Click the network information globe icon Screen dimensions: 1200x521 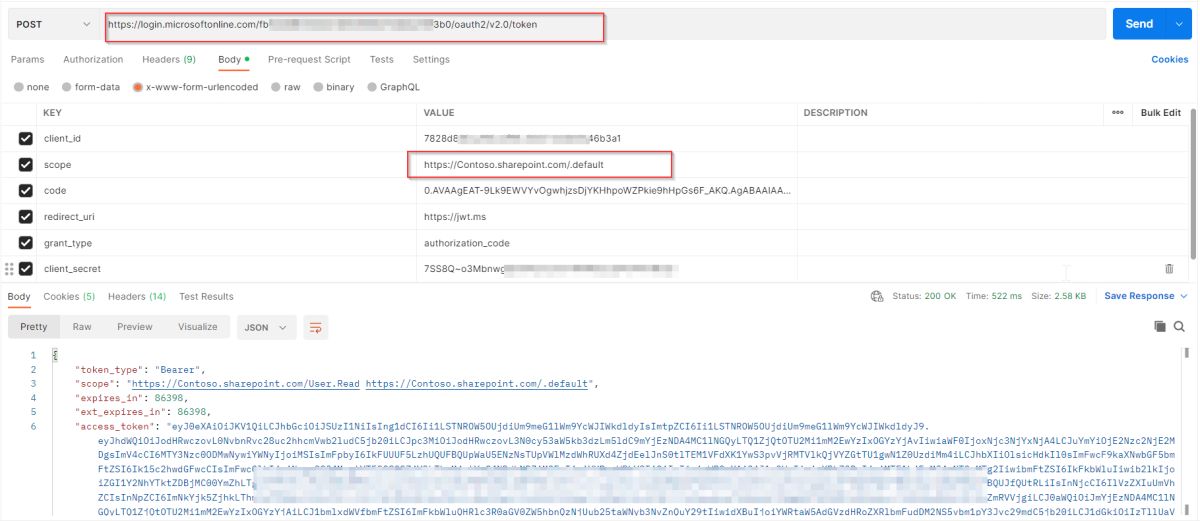(877, 296)
